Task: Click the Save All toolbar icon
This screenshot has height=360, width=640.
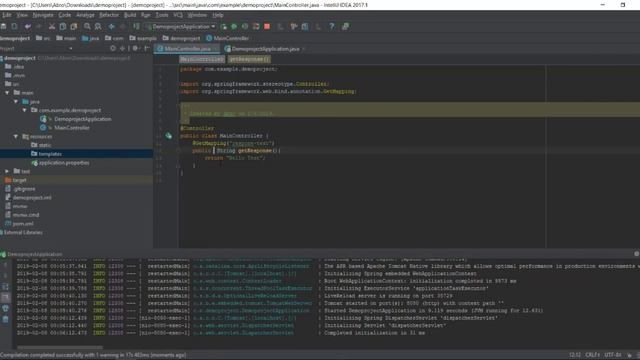Action: pyautogui.click(x=4, y=27)
